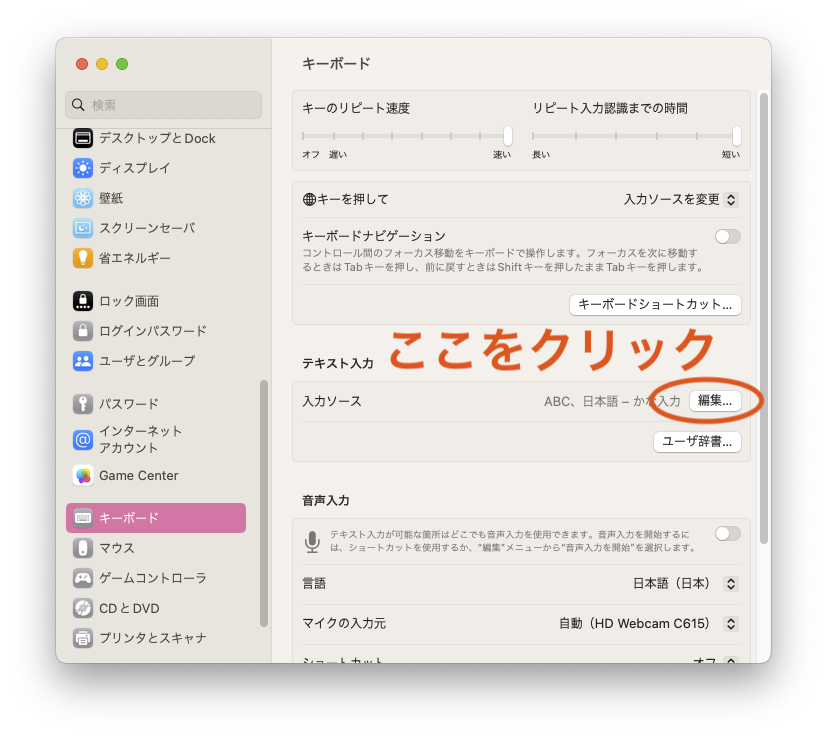827x737 pixels.
Task: Select the スクリーンセーバ icon
Action: pyautogui.click(x=83, y=228)
